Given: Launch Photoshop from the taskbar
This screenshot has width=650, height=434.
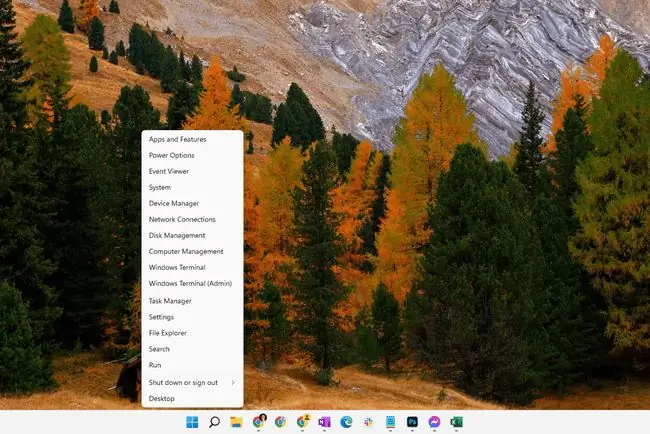Looking at the screenshot, I should (412, 422).
